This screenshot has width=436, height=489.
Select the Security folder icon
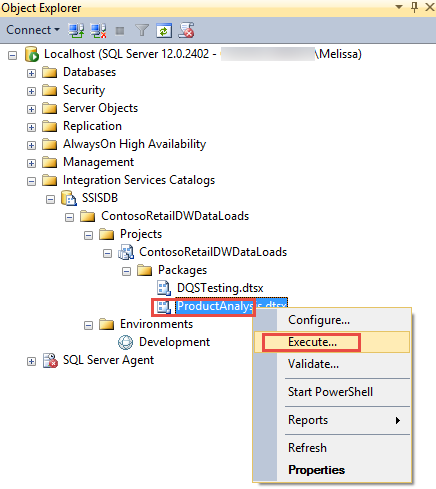[50, 90]
